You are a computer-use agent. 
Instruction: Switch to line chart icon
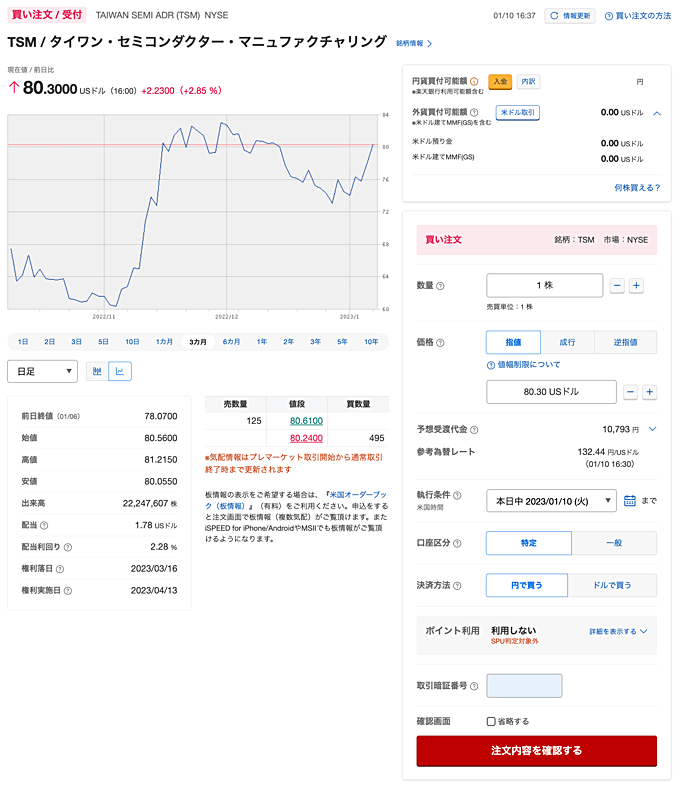pyautogui.click(x=120, y=371)
